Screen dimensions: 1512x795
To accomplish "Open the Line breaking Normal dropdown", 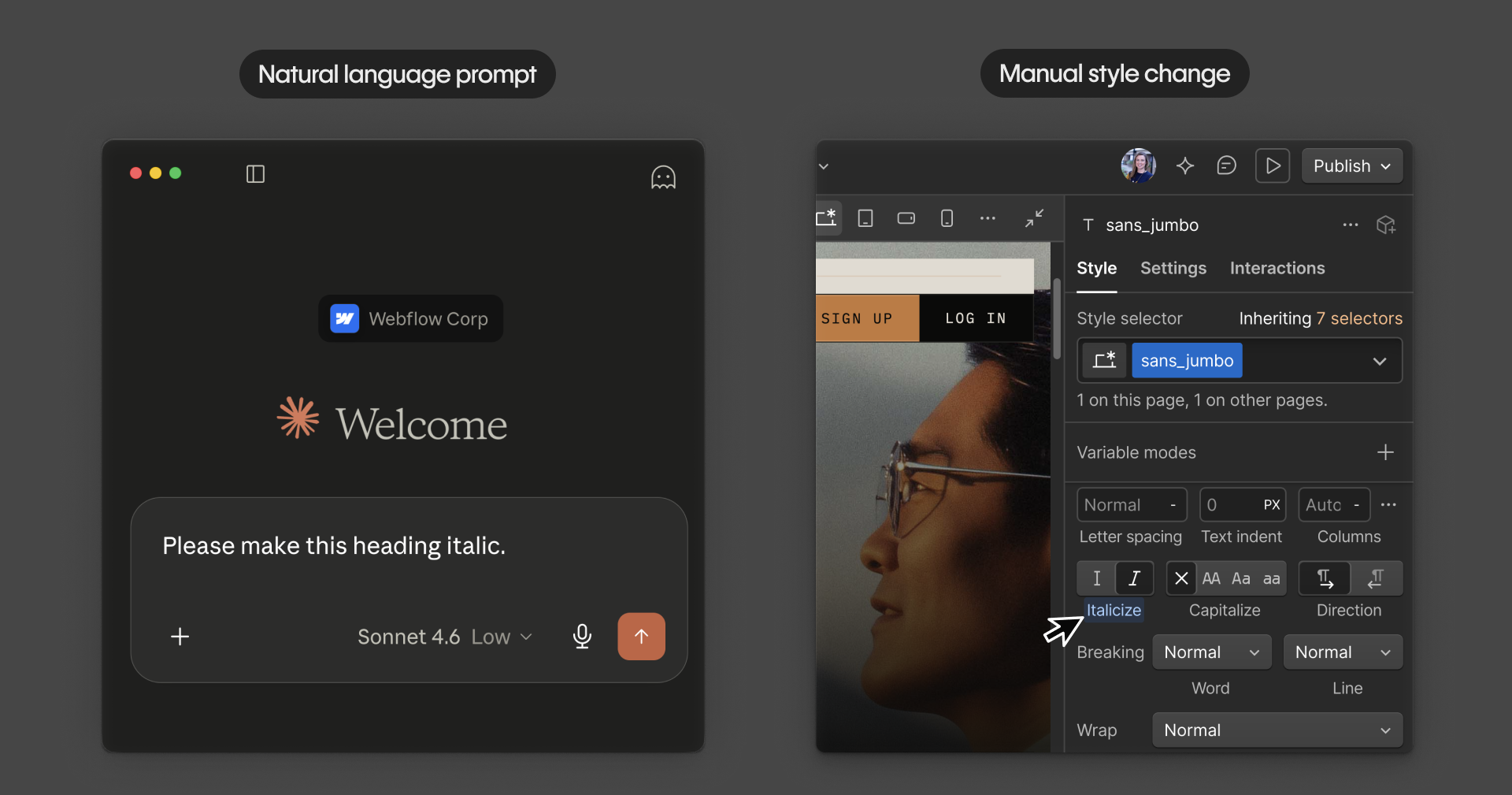I will (x=1343, y=652).
